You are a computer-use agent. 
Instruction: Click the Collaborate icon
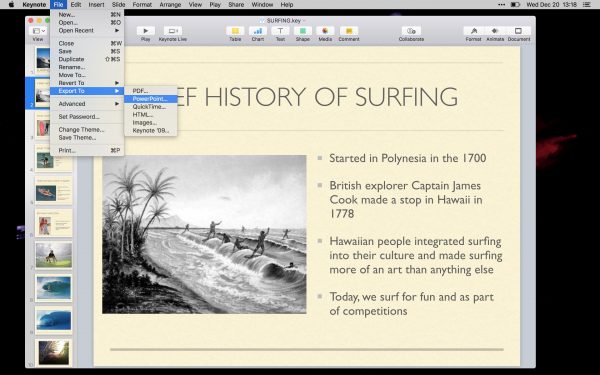coord(411,31)
